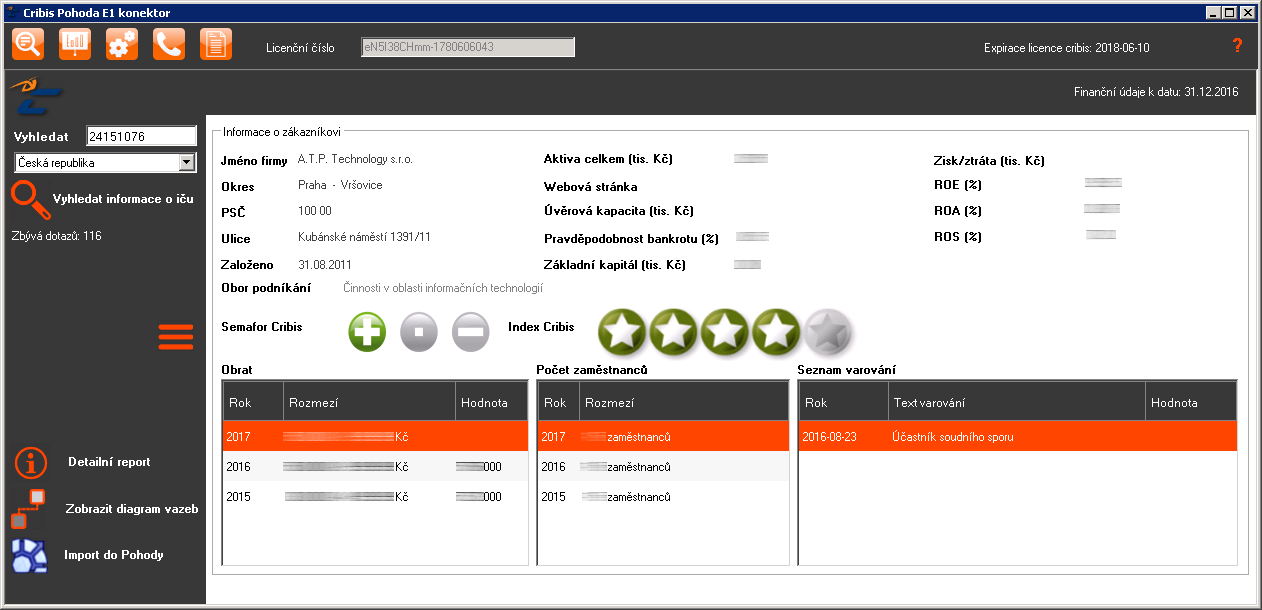Image resolution: width=1262 pixels, height=610 pixels.
Task: Click the first Index Cribis star
Action: point(623,330)
